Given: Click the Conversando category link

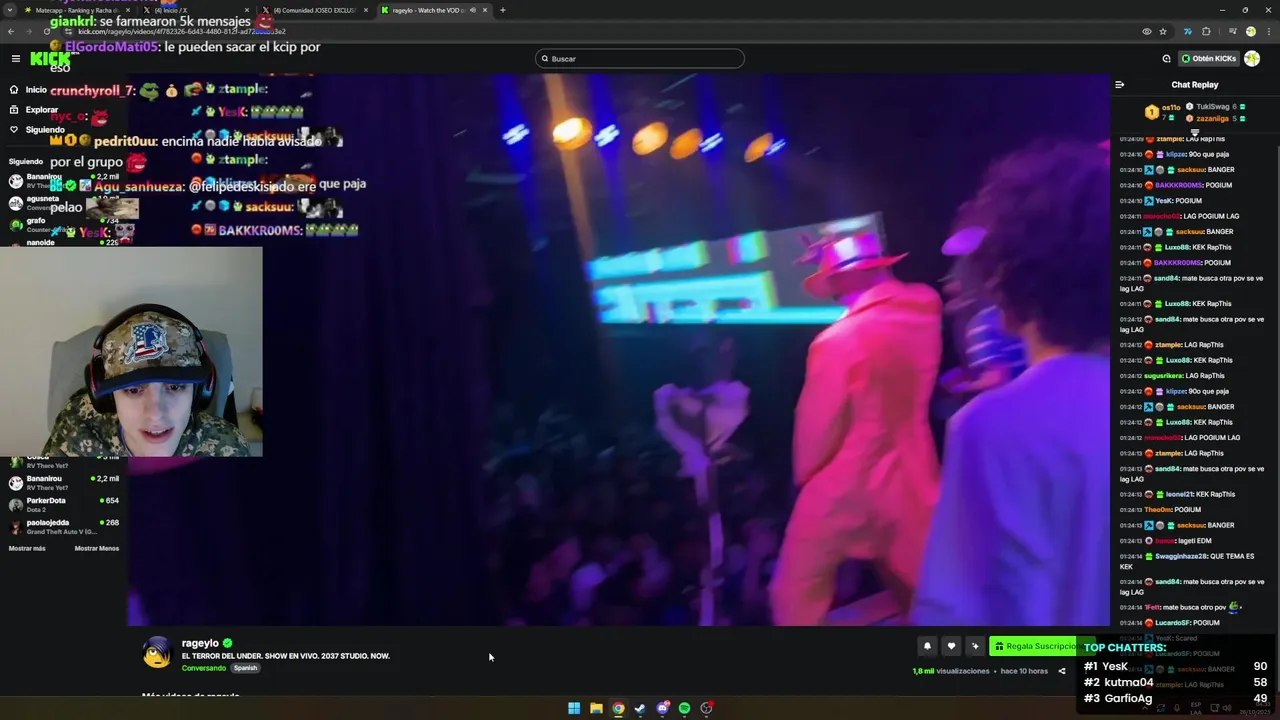Looking at the screenshot, I should pos(204,668).
